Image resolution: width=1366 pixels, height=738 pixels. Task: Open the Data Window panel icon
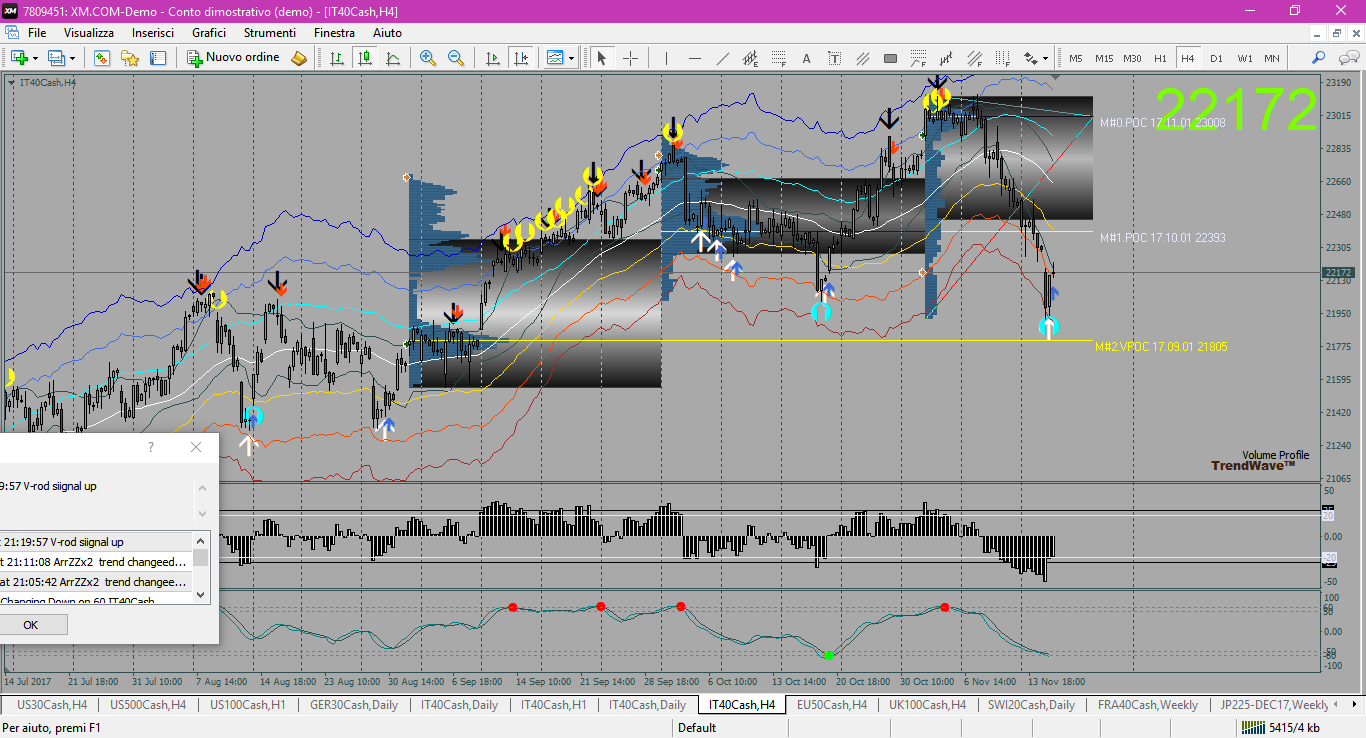click(x=157, y=58)
